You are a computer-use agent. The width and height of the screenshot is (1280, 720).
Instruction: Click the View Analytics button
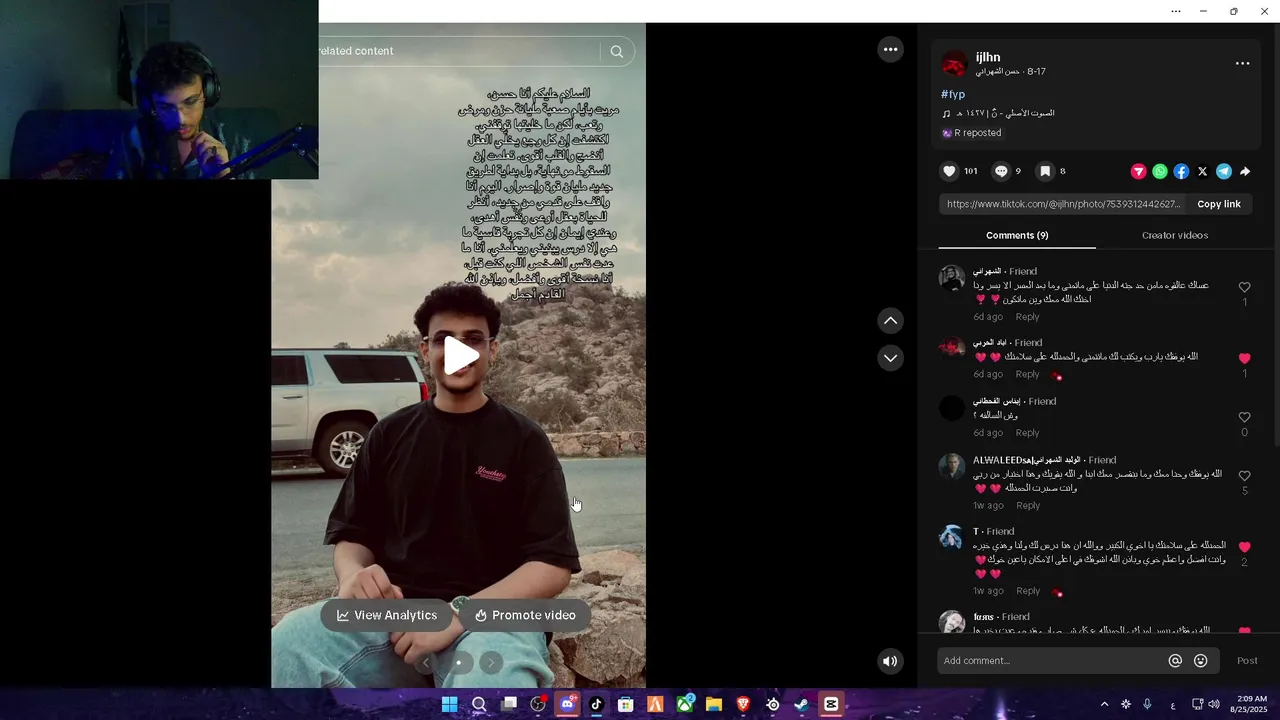click(387, 615)
